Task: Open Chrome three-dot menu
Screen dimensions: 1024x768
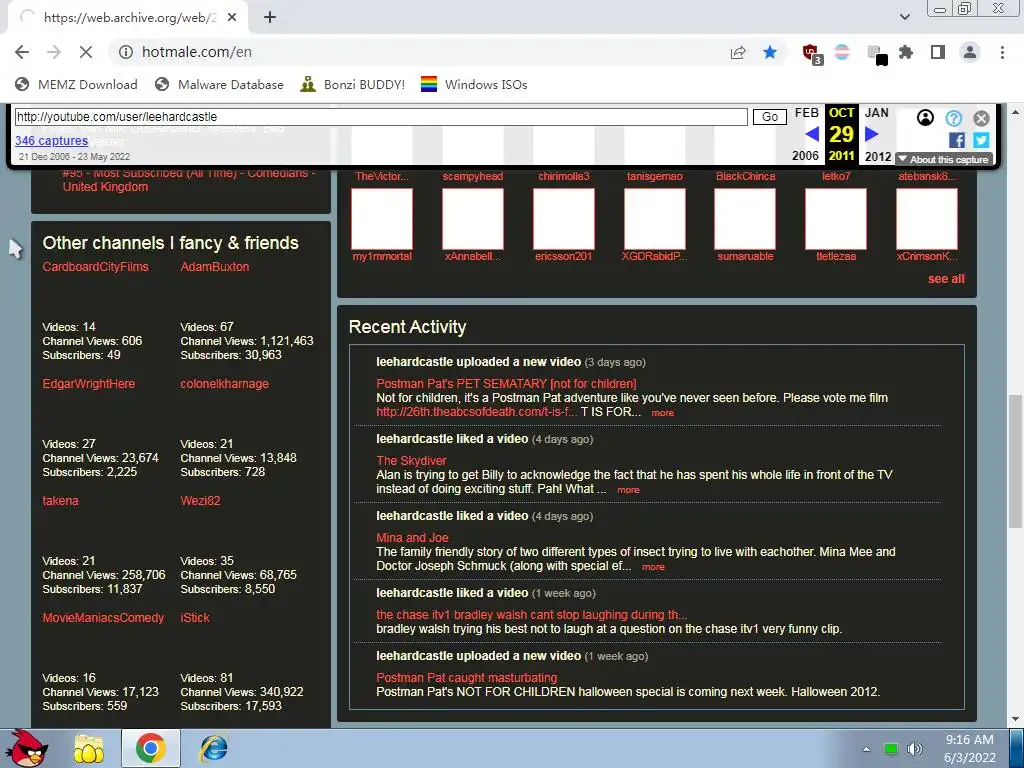Action: (1002, 52)
